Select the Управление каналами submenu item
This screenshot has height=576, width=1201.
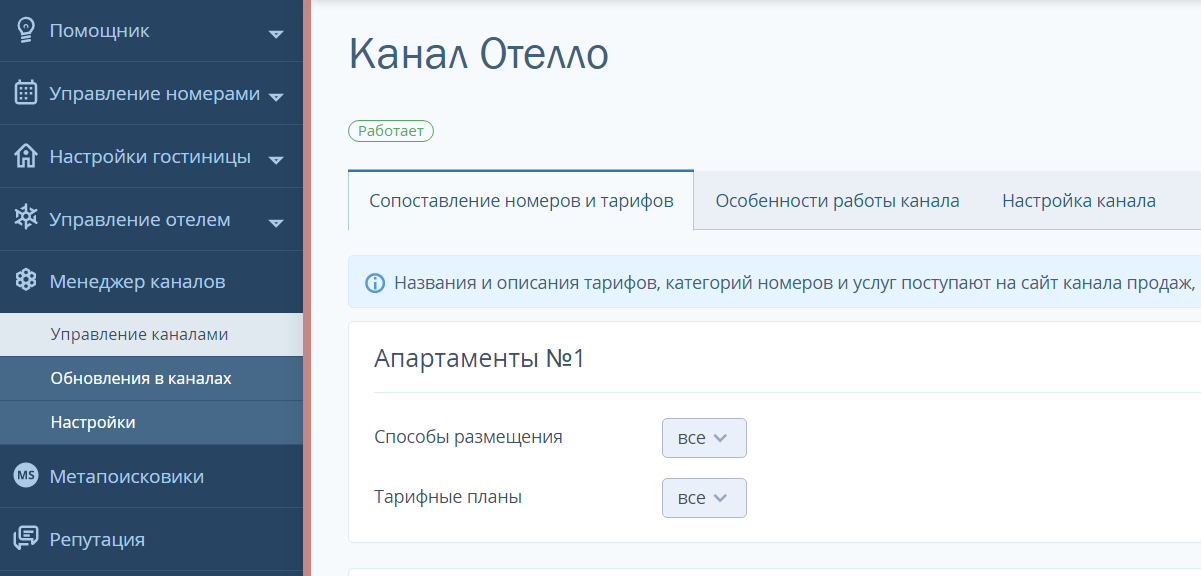151,335
